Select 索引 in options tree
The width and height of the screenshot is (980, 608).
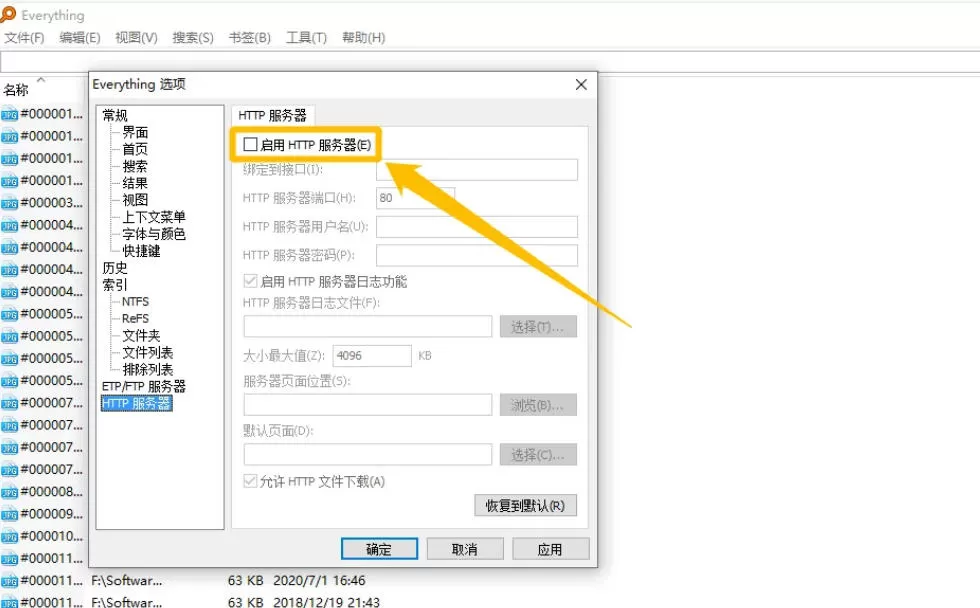pyautogui.click(x=115, y=284)
